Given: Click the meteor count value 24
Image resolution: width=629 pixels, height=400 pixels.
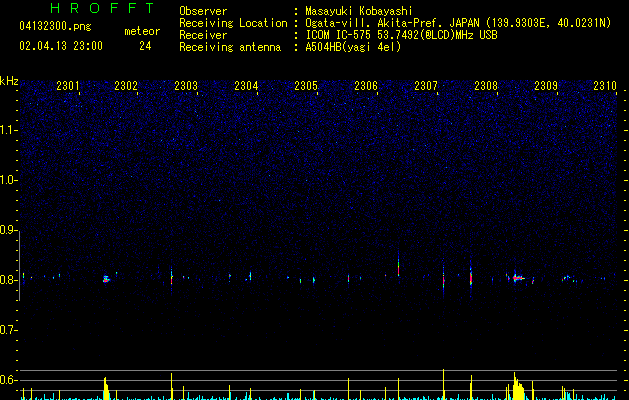Looking at the screenshot, I should [x=145, y=46].
